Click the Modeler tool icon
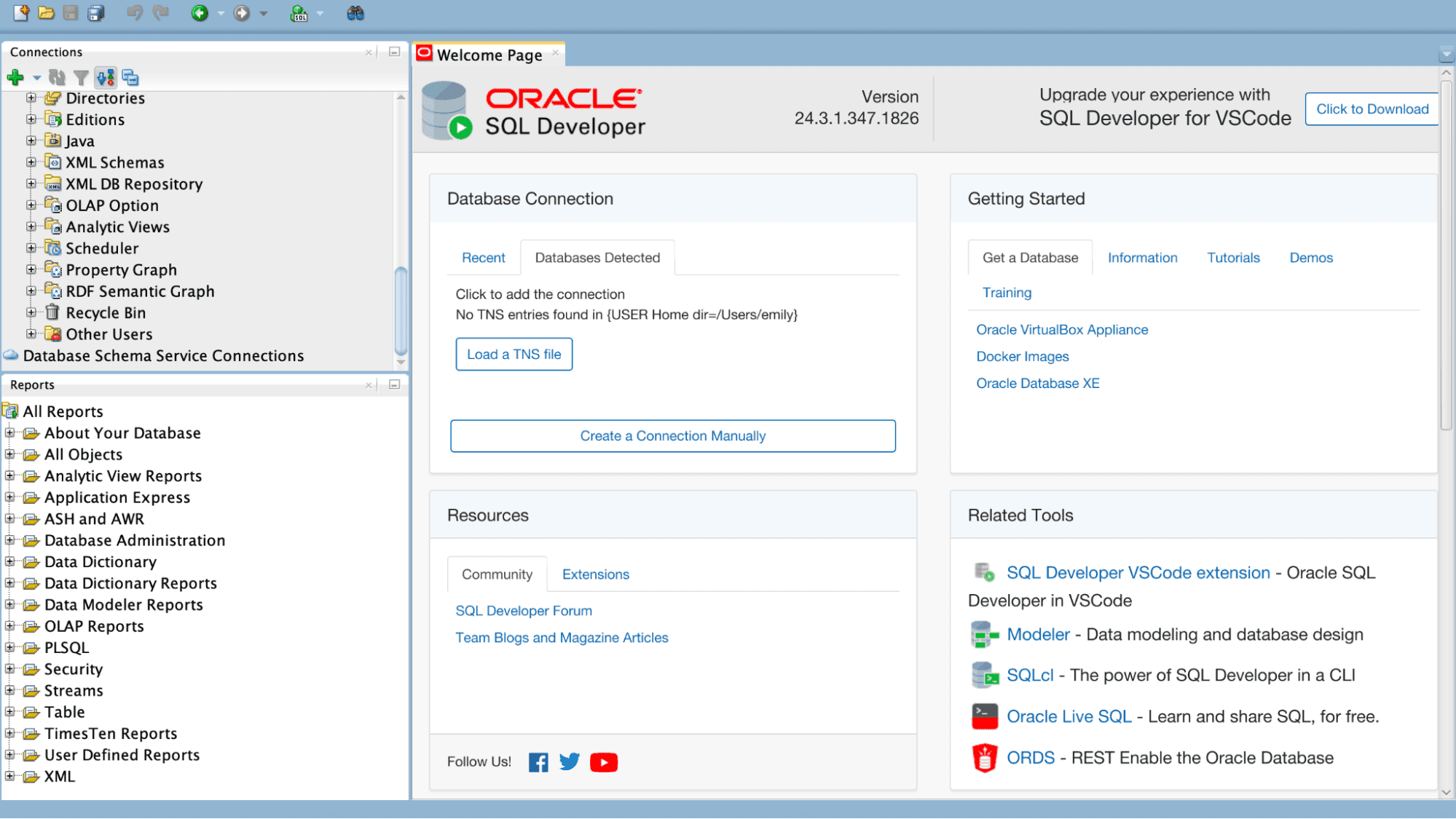The width and height of the screenshot is (1456, 819). 985,635
